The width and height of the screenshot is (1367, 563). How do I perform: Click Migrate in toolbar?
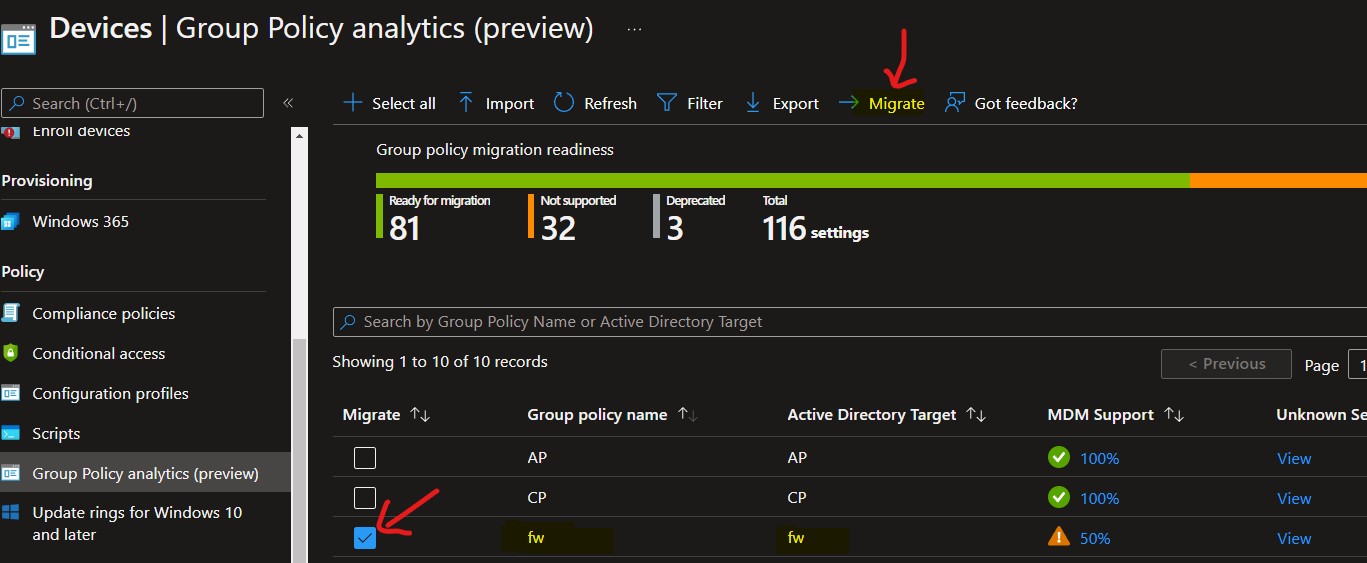click(x=882, y=103)
